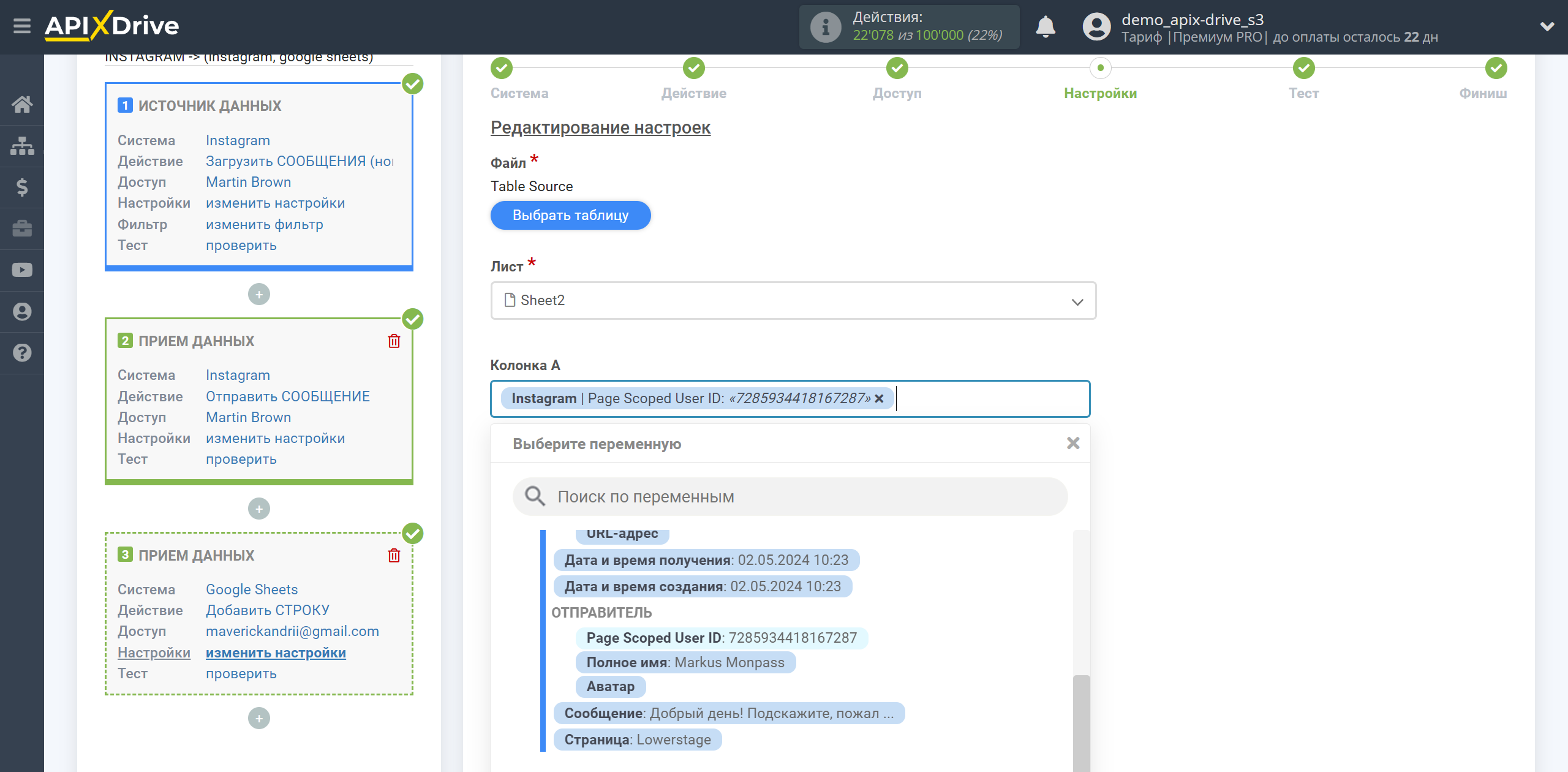Click the user avatar icon
This screenshot has width=1568, height=772.
pos(1096,27)
